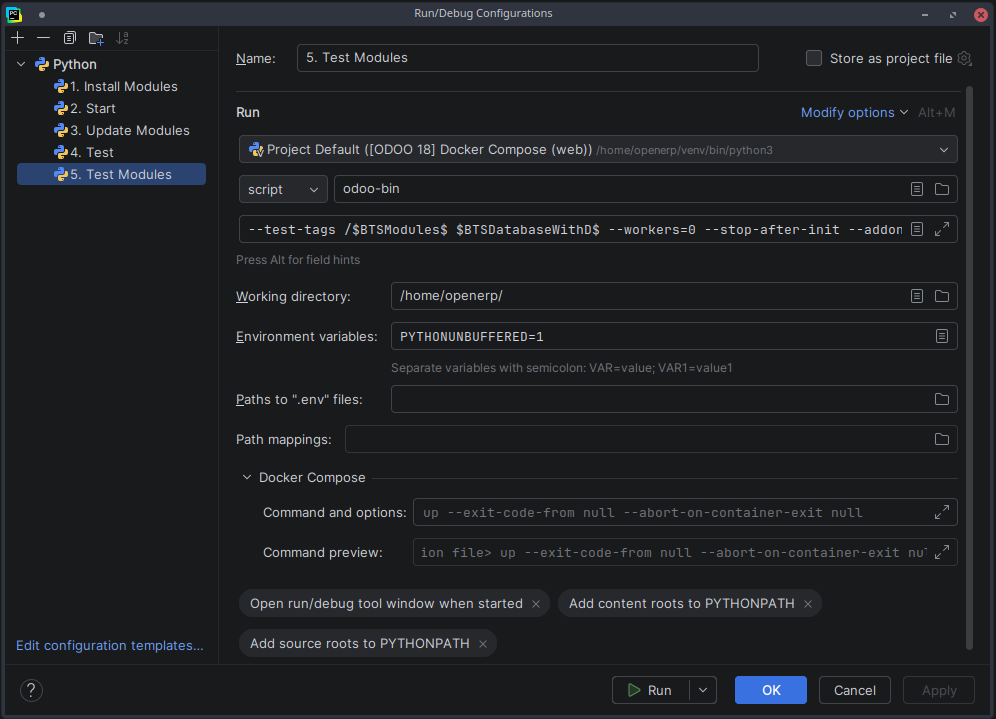Expand the script parameters field

(x=942, y=229)
